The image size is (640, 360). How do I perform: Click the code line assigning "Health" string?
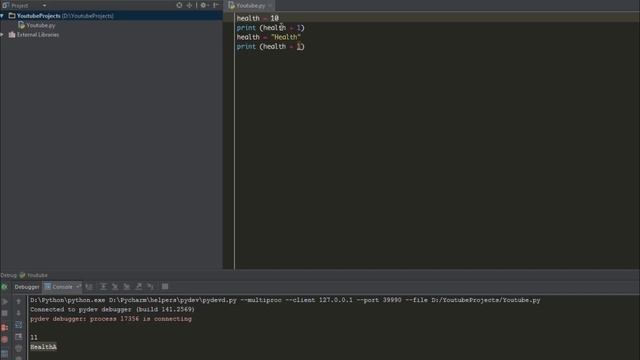269,37
